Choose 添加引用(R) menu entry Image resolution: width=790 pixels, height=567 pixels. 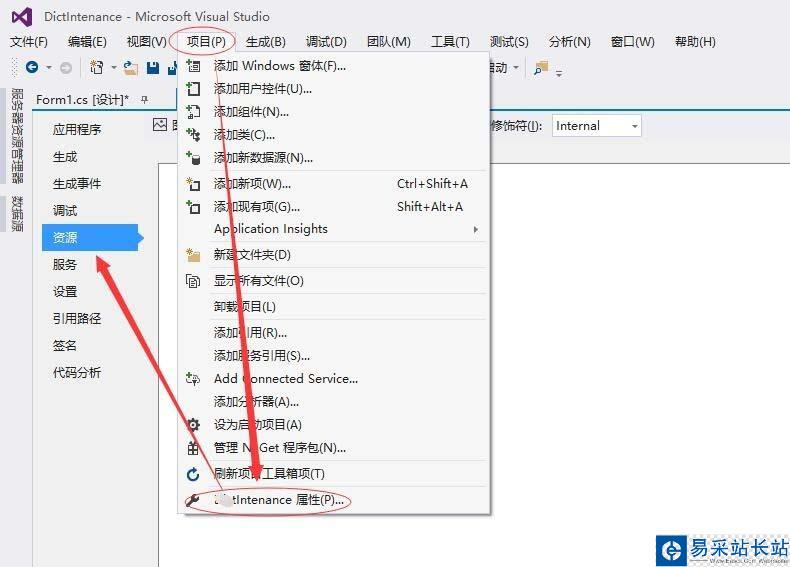[x=335, y=333]
